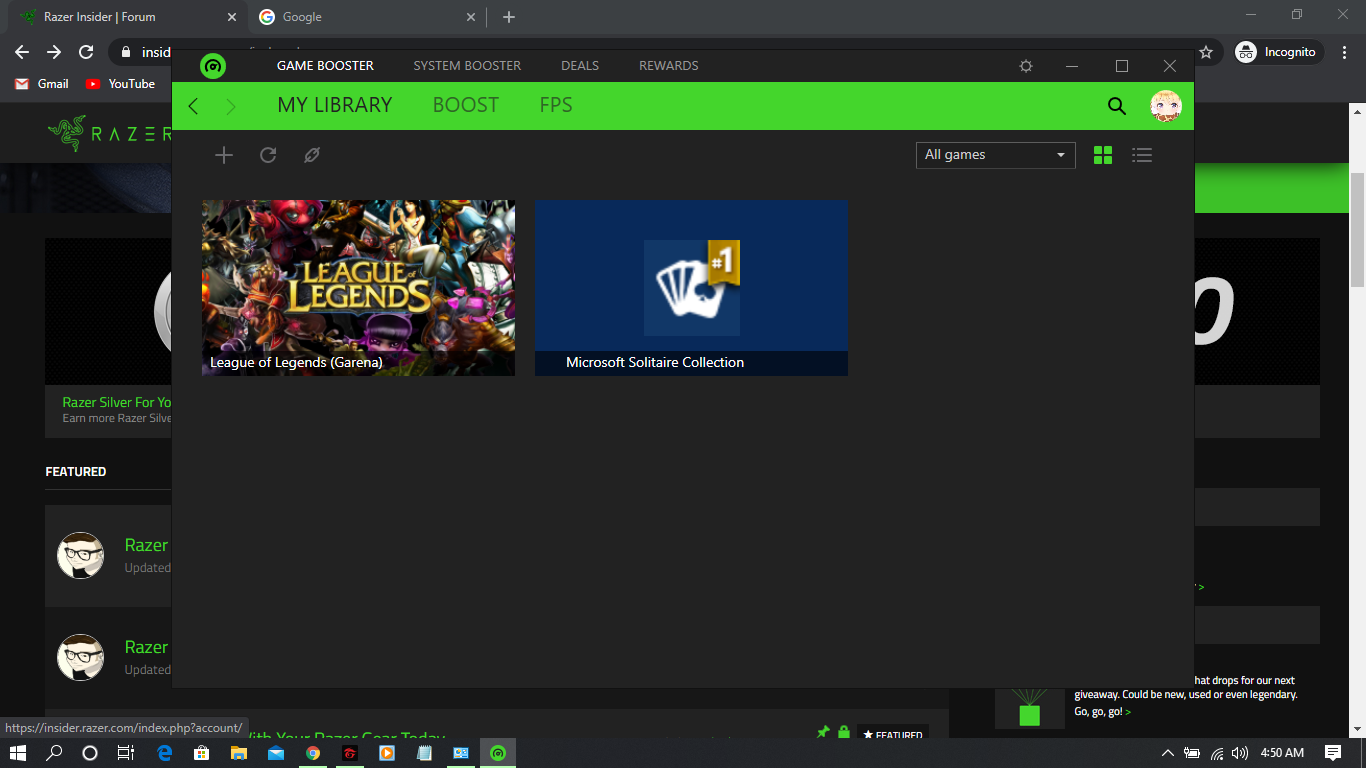Open the volume control in tray
1366x768 pixels.
[1241, 753]
